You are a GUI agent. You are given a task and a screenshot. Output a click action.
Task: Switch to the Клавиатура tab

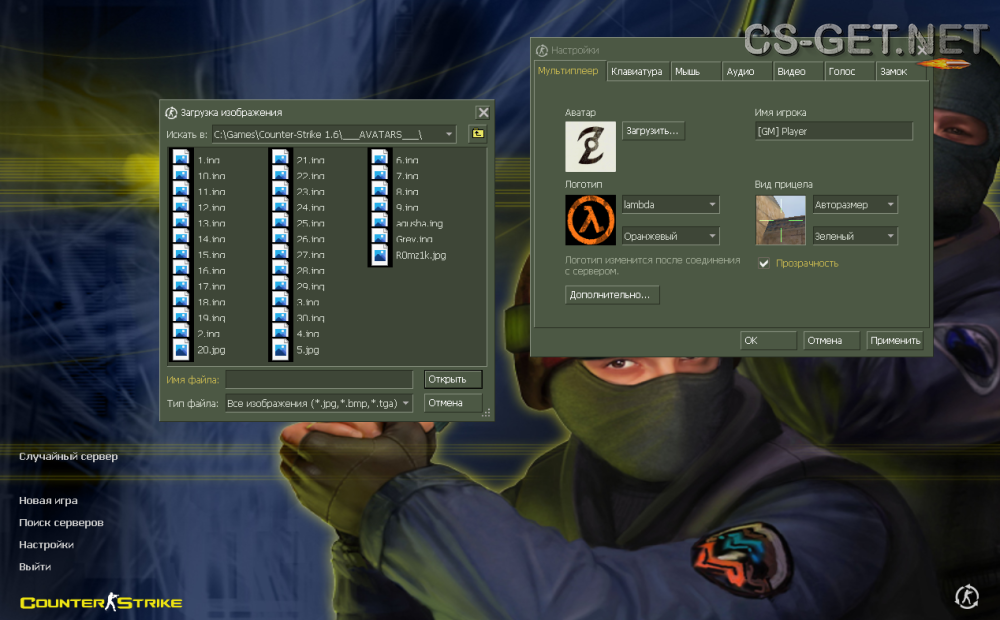click(636, 71)
